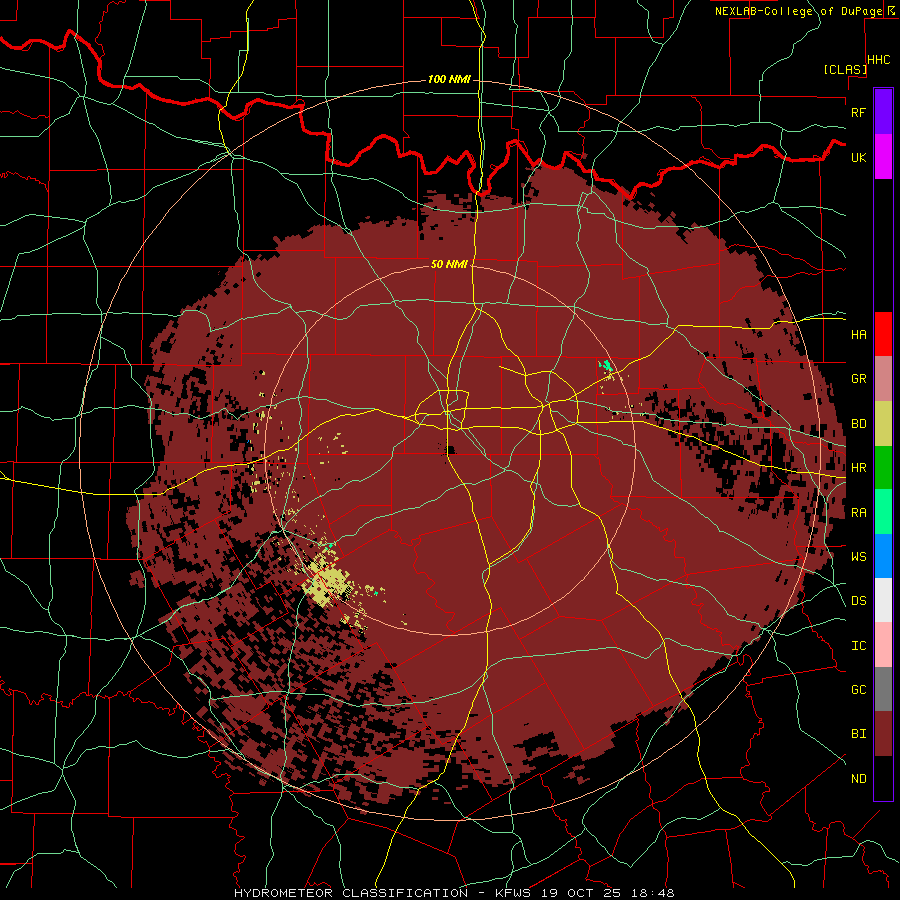900x900 pixels.
Task: Click the BI legend label
Action: coord(858,734)
